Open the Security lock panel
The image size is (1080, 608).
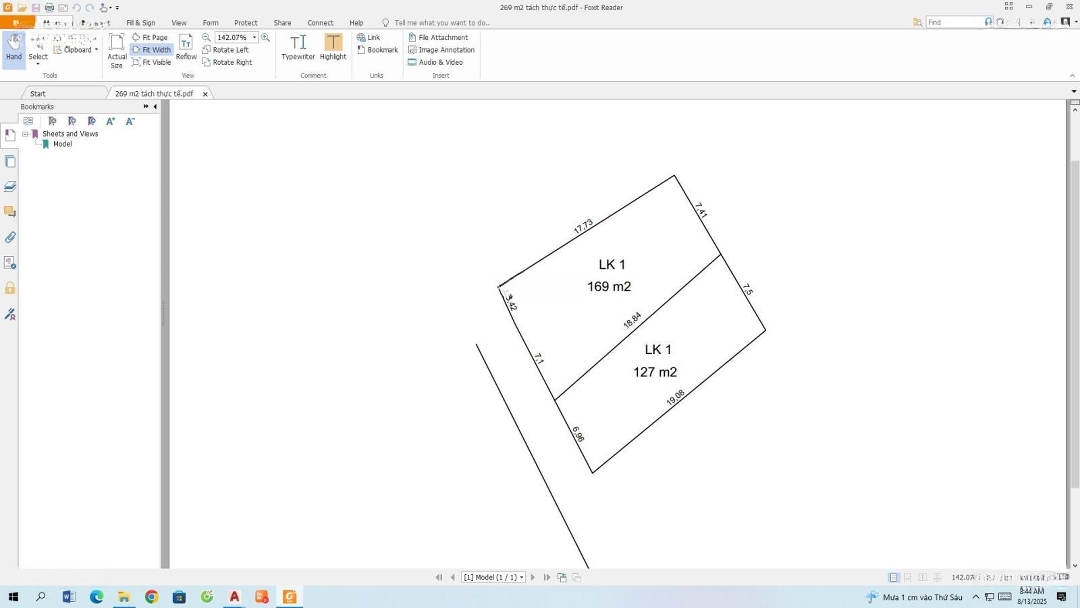10,288
